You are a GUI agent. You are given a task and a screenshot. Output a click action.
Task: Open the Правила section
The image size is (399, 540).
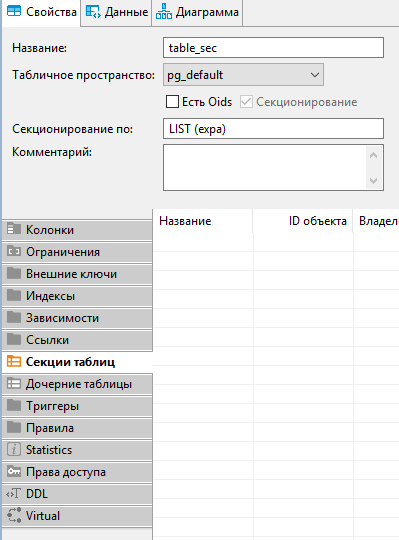(77, 428)
